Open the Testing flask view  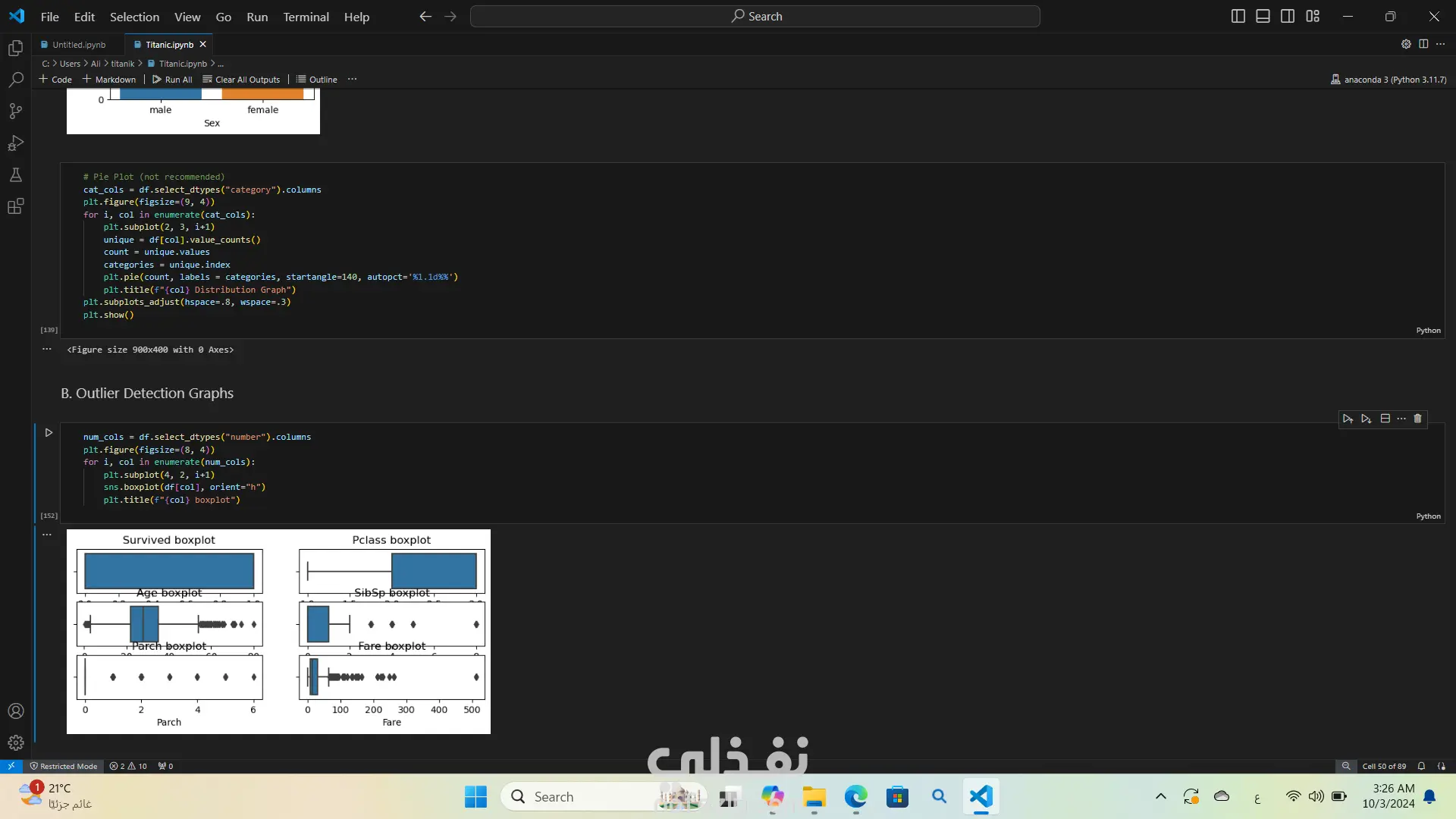tap(15, 175)
